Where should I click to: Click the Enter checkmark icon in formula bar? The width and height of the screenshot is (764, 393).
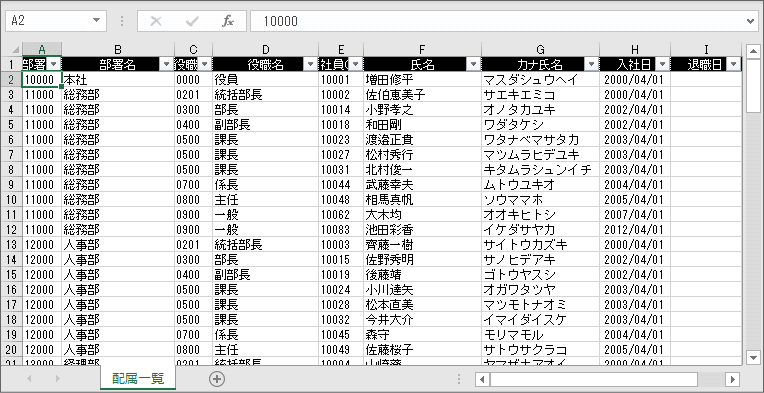click(192, 21)
